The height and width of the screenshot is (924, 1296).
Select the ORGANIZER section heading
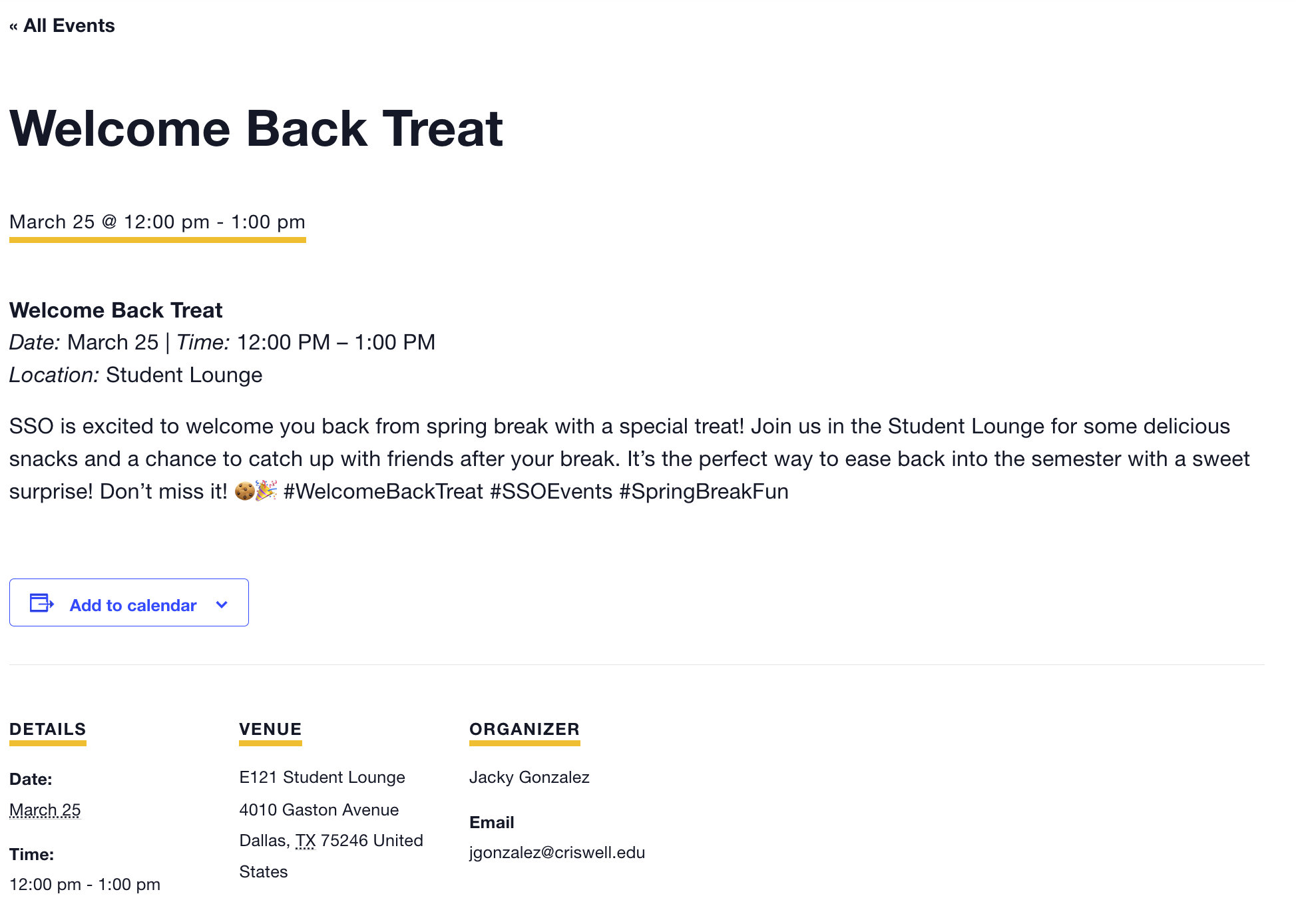525,729
